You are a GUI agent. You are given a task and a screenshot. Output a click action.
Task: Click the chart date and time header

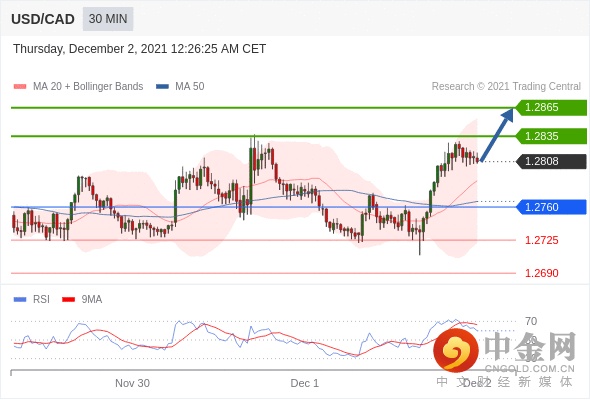coord(140,49)
